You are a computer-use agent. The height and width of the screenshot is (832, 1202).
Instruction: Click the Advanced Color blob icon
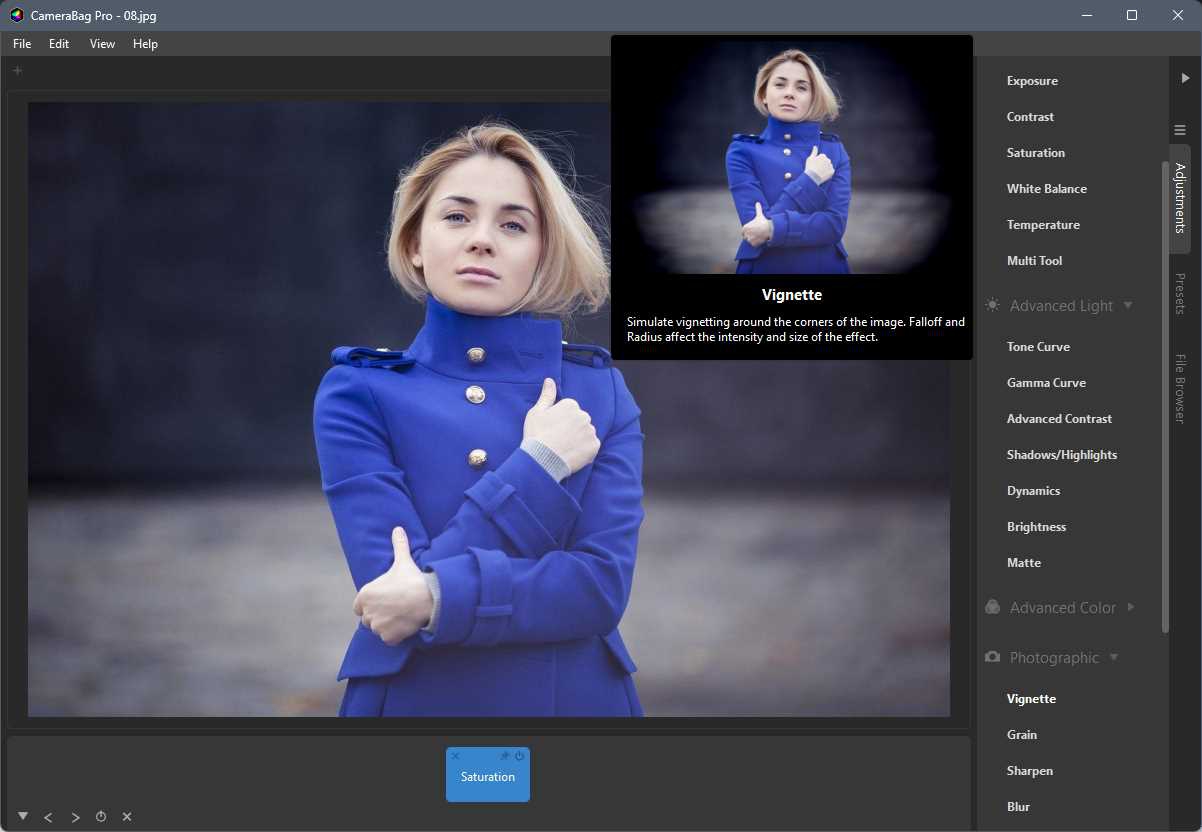click(992, 607)
